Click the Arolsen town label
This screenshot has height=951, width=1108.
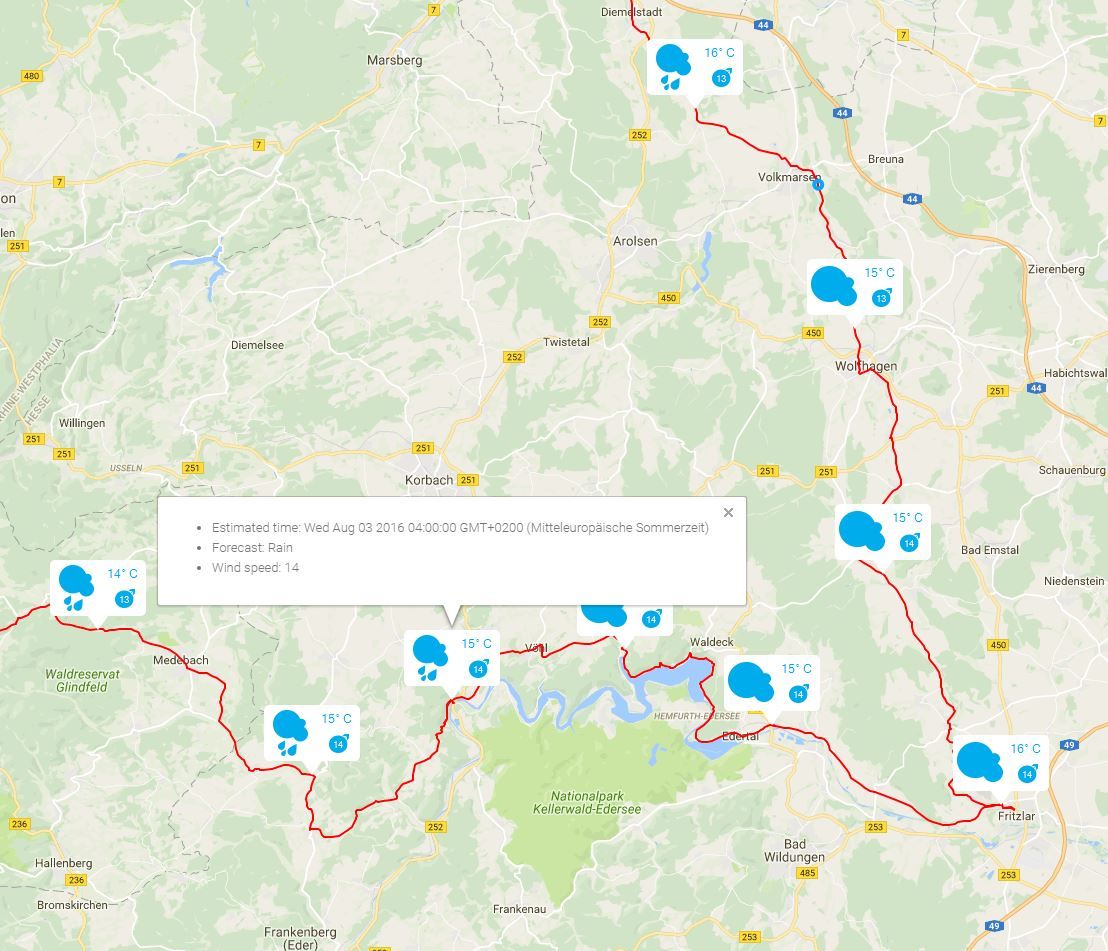click(635, 241)
